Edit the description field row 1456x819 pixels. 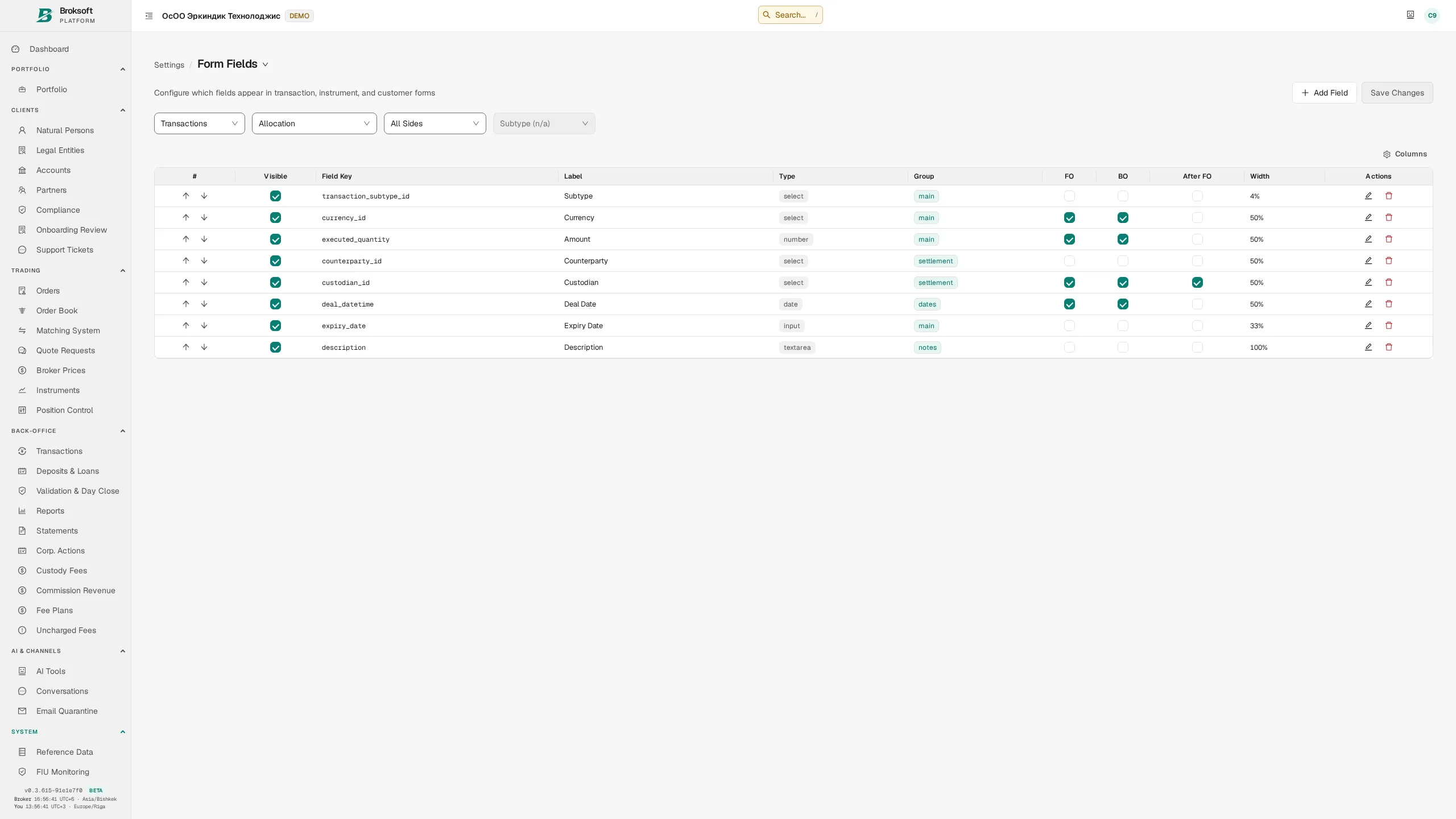click(x=1368, y=348)
